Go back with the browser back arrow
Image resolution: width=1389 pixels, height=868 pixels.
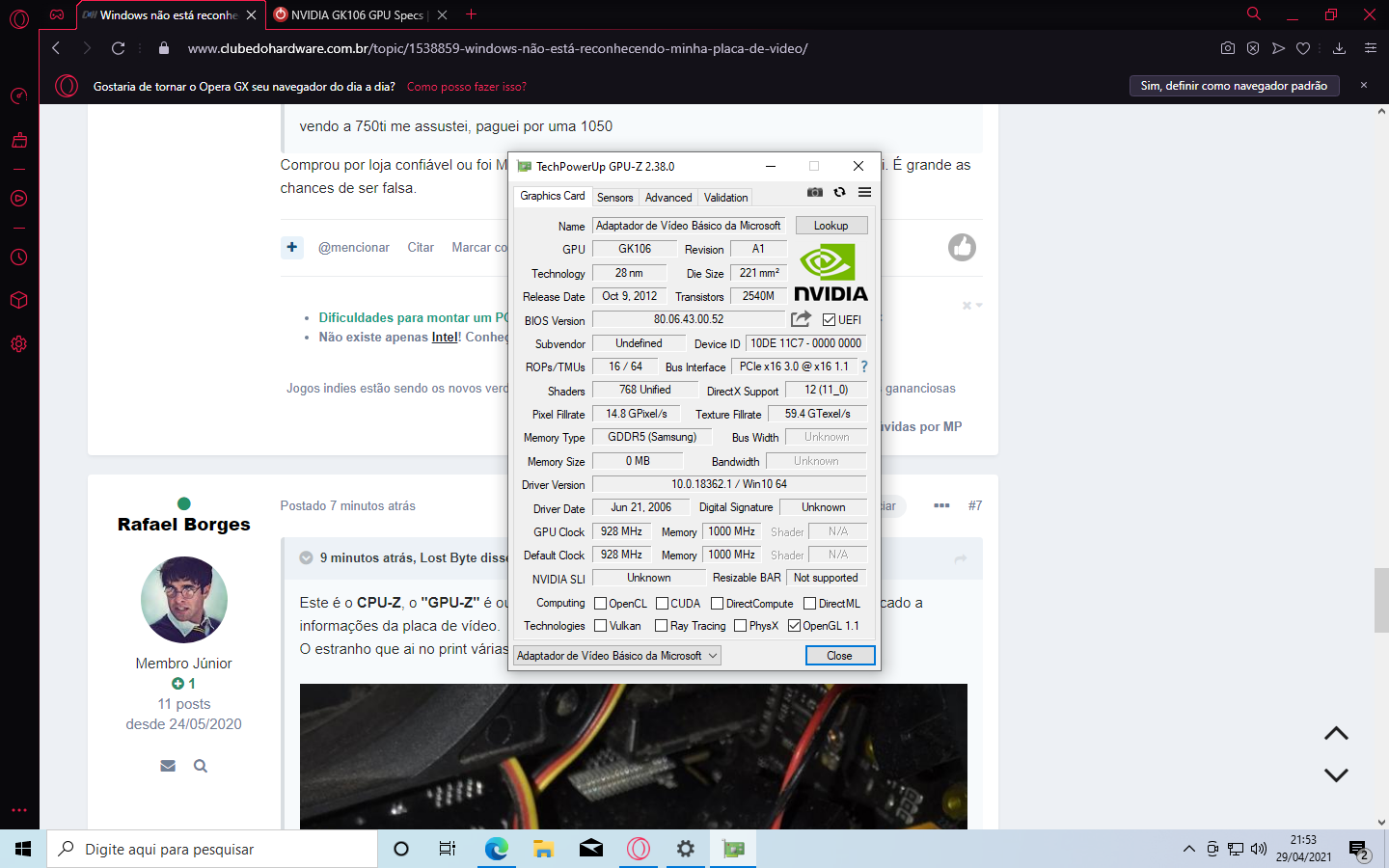(56, 48)
